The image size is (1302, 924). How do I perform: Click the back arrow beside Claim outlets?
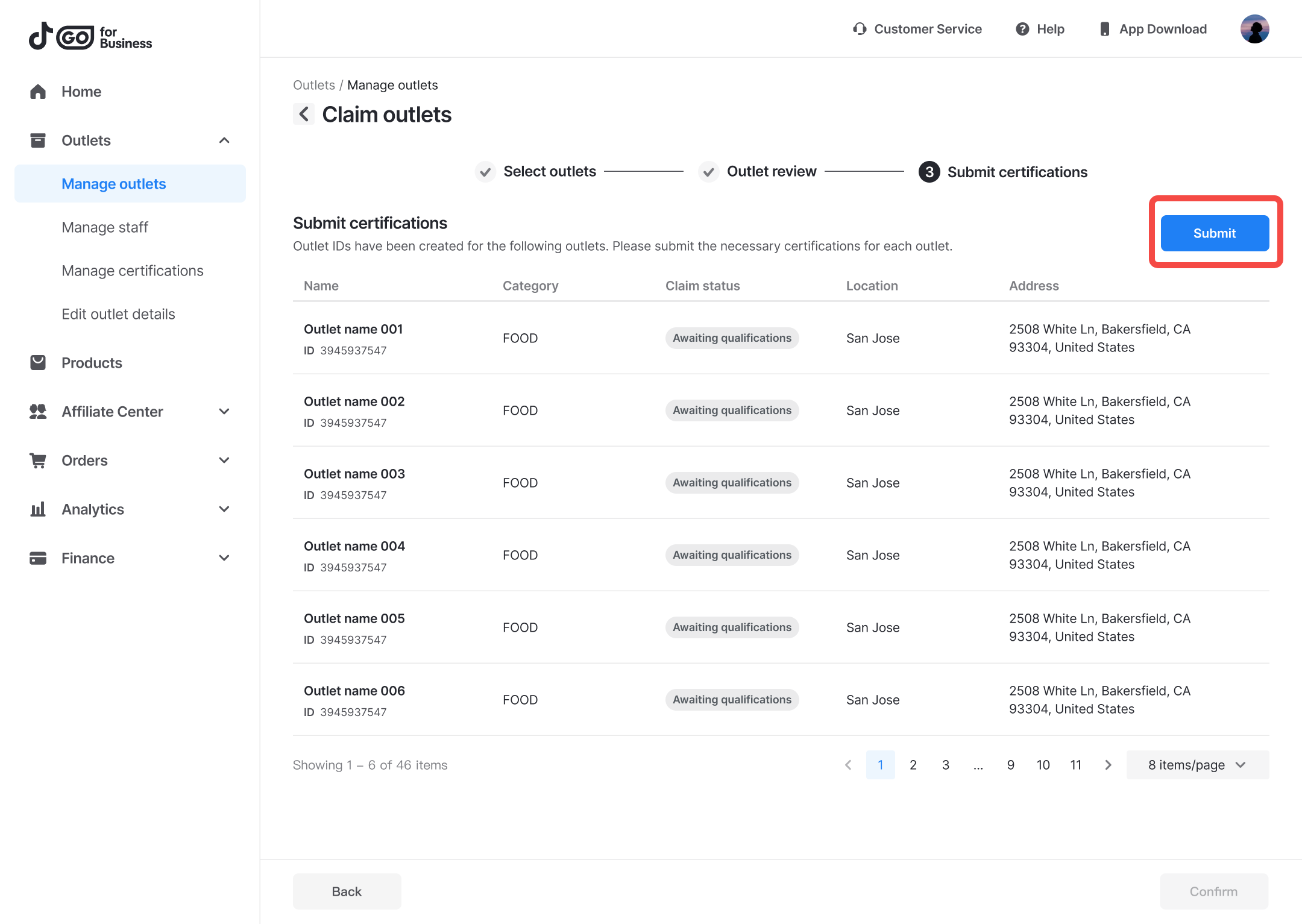(304, 114)
